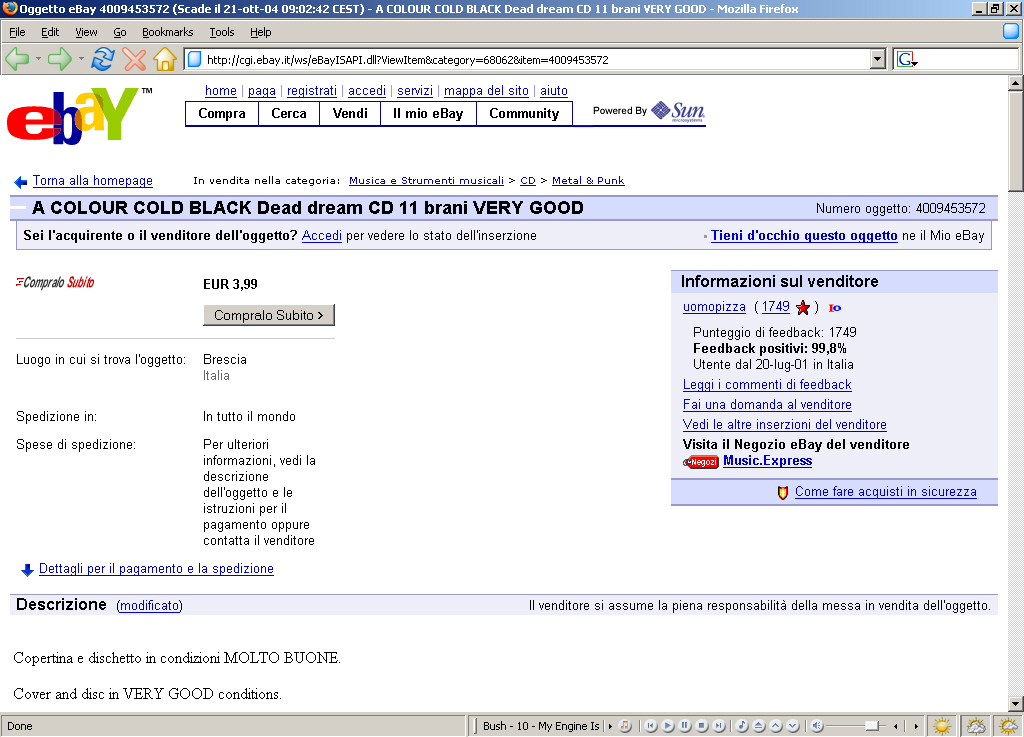The height and width of the screenshot is (737, 1024).
Task: Select the Il mio eBay tab
Action: 428,114
